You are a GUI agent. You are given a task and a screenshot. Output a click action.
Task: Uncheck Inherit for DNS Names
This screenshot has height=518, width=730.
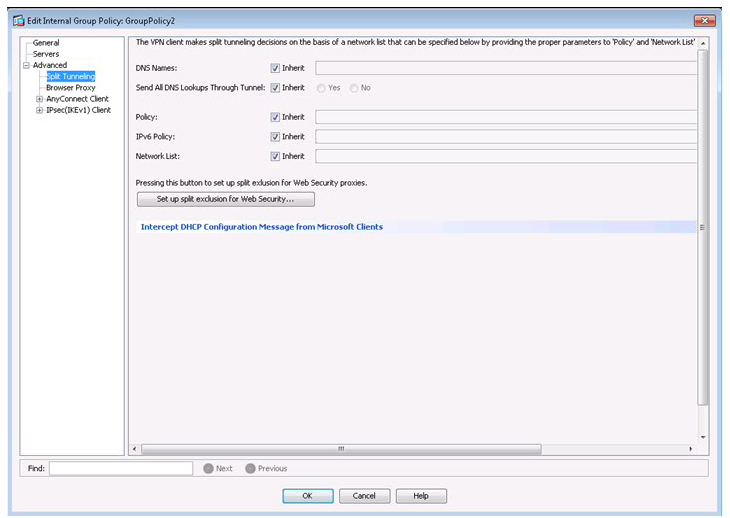275,68
